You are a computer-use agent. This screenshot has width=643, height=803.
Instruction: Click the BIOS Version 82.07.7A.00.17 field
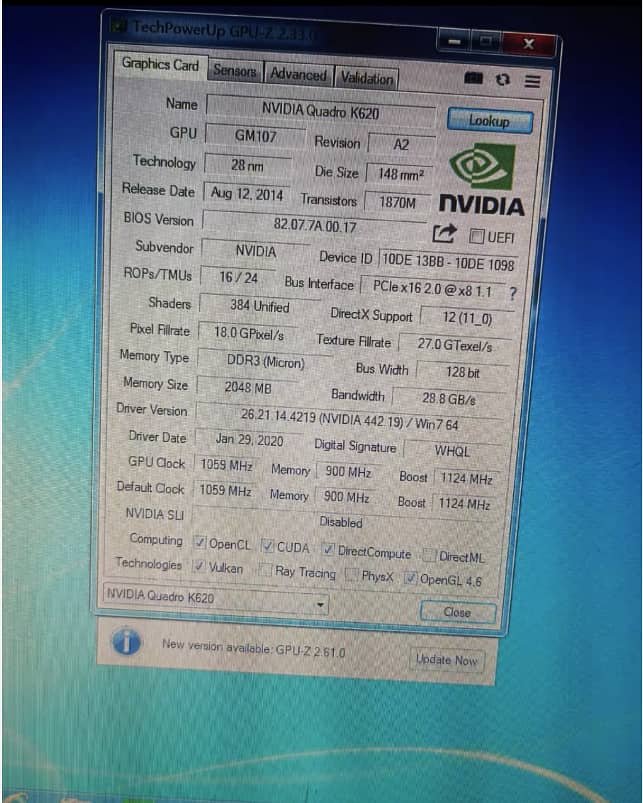tap(315, 225)
